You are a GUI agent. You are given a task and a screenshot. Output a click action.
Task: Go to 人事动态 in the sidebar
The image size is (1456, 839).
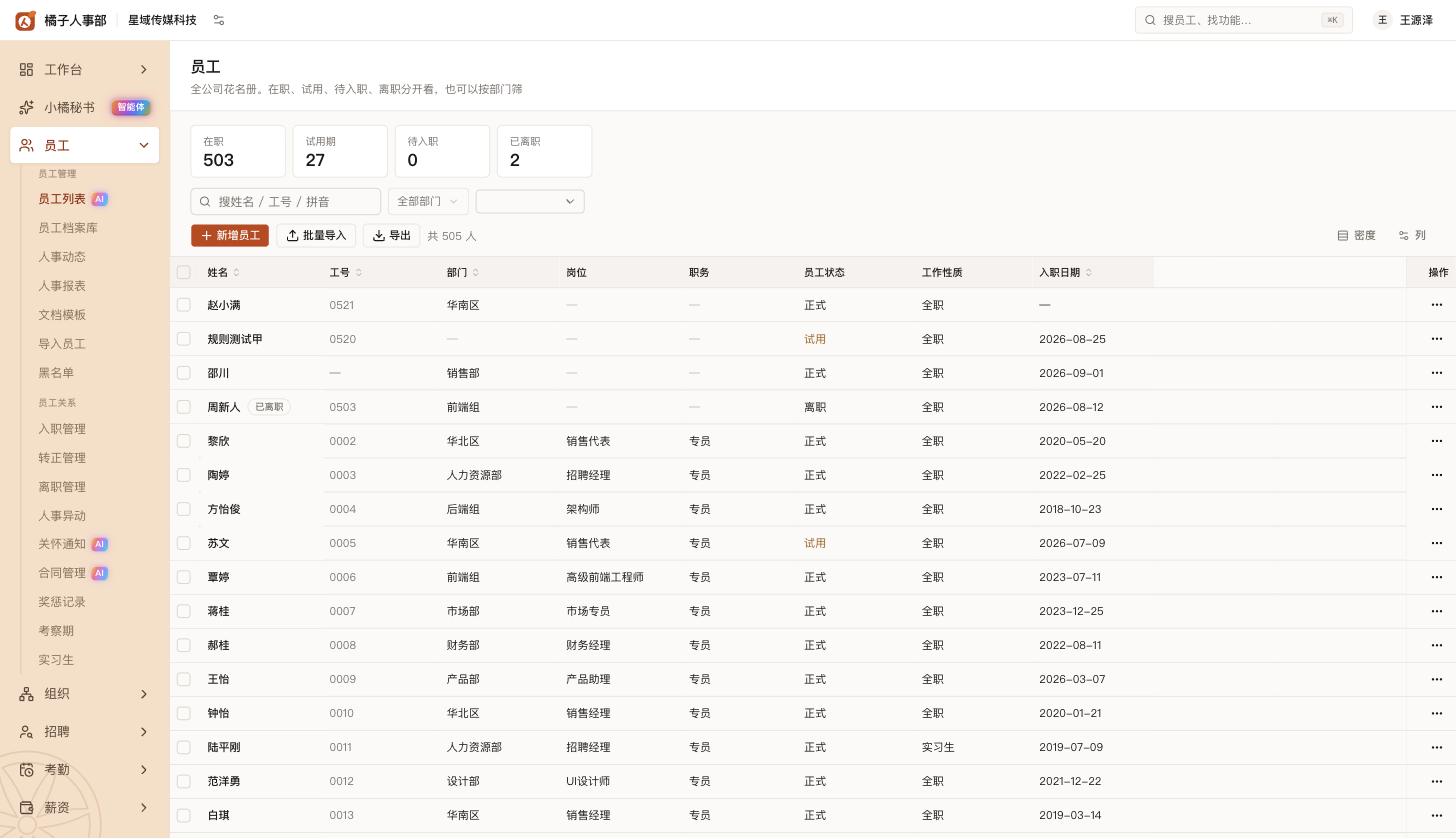pyautogui.click(x=62, y=257)
